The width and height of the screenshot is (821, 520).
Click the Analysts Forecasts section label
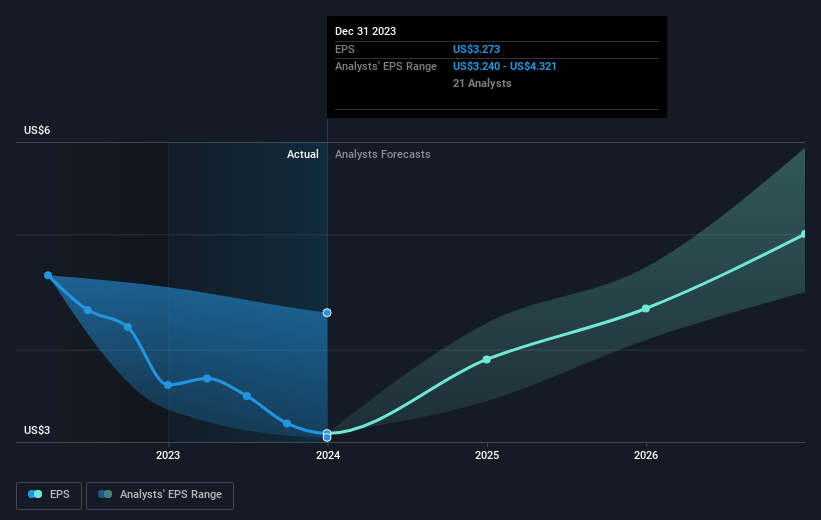383,154
